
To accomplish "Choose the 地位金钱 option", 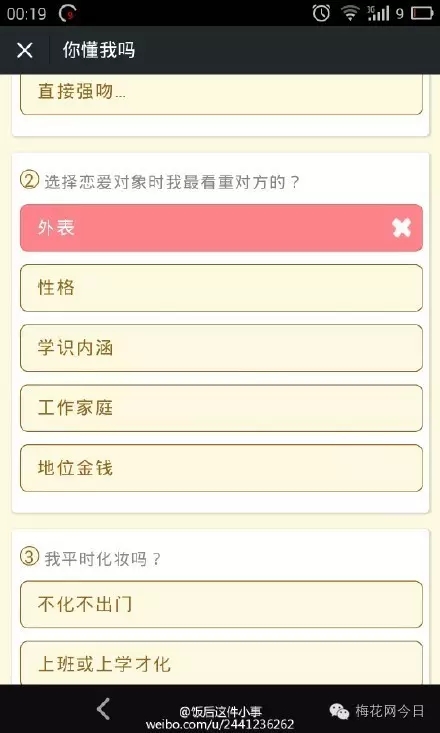I will 221,468.
